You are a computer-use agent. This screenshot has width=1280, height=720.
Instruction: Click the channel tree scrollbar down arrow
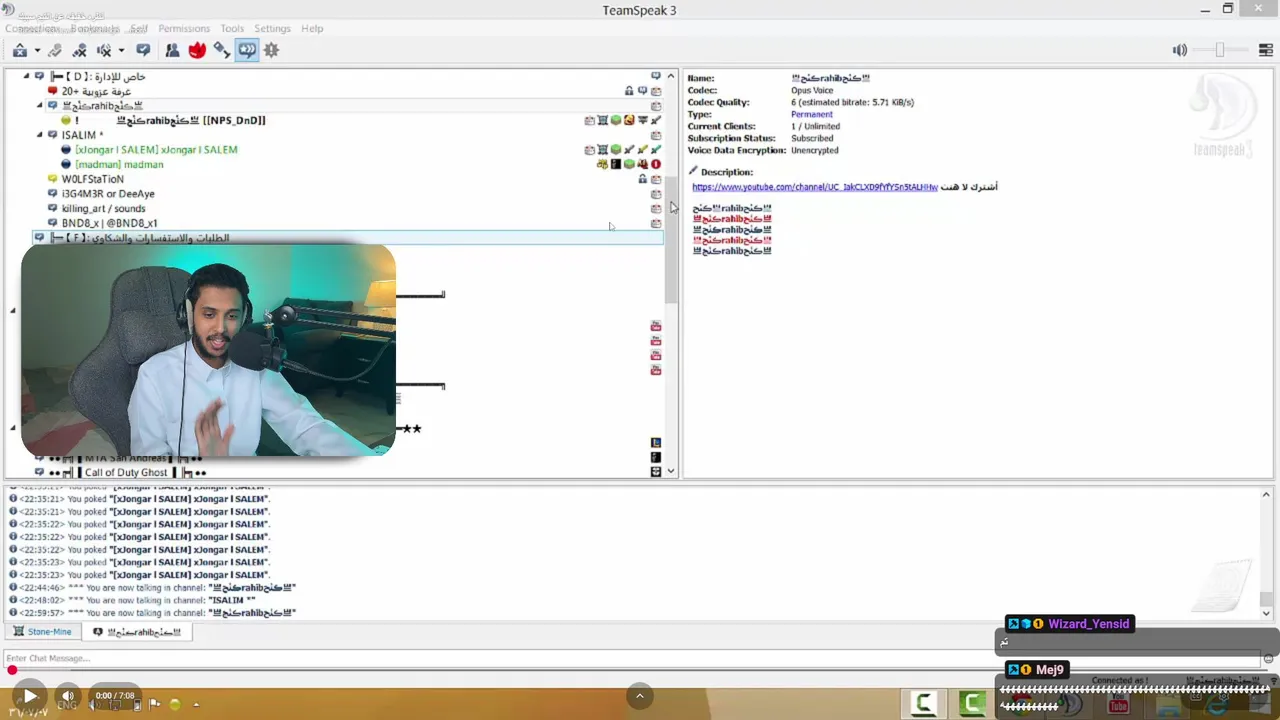(x=671, y=471)
